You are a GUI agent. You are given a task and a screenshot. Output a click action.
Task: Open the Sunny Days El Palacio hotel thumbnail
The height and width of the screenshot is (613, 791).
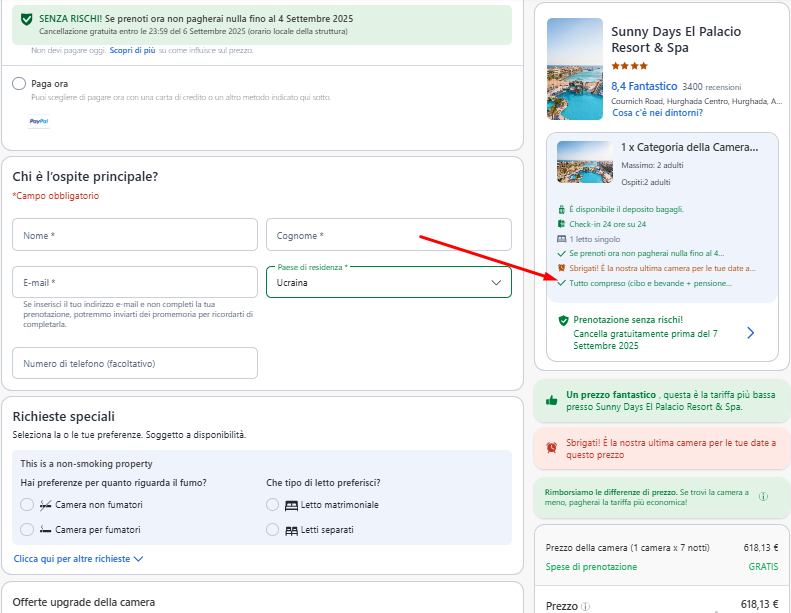click(x=575, y=69)
